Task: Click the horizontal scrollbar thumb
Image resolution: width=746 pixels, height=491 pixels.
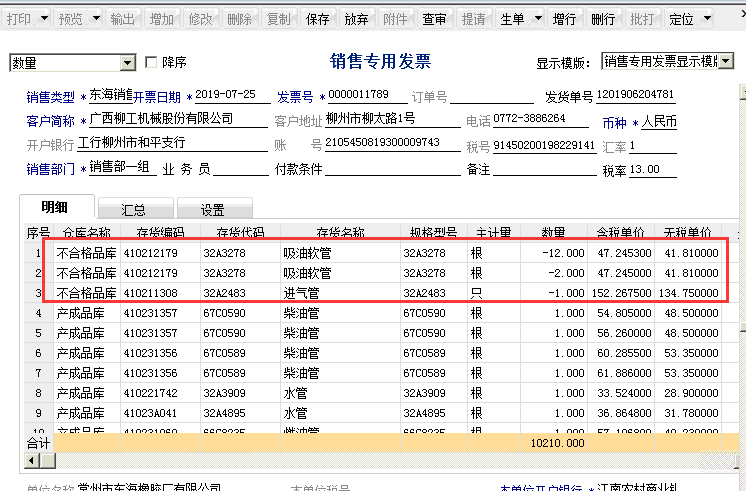Action: (x=48, y=461)
